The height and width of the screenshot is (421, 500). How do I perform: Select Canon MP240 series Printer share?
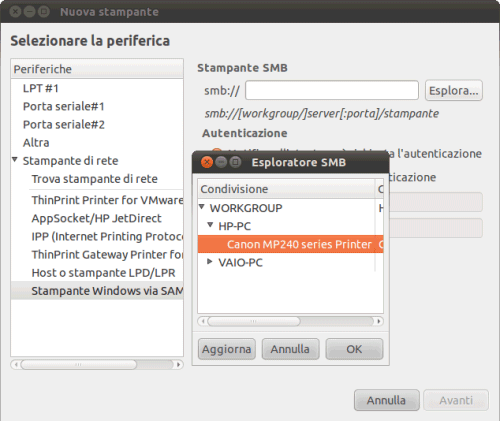click(290, 244)
